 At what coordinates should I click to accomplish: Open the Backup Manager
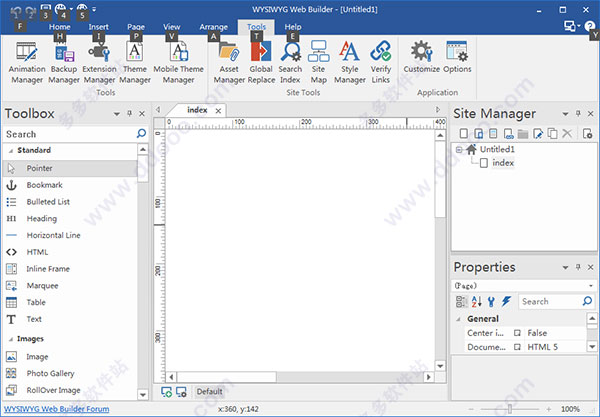64,63
